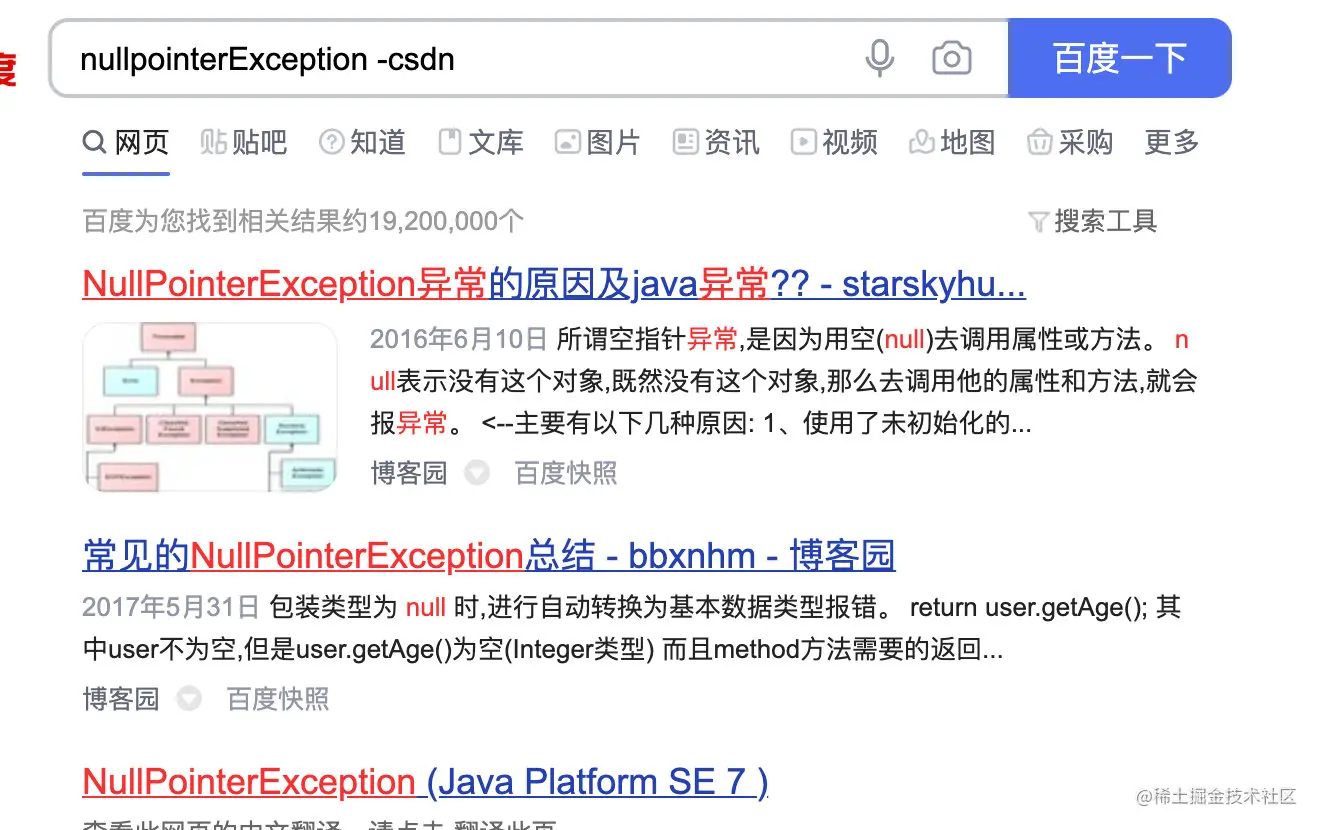The image size is (1320, 830).
Task: Click 博客园 source under the starskyhu result
Action: point(408,472)
